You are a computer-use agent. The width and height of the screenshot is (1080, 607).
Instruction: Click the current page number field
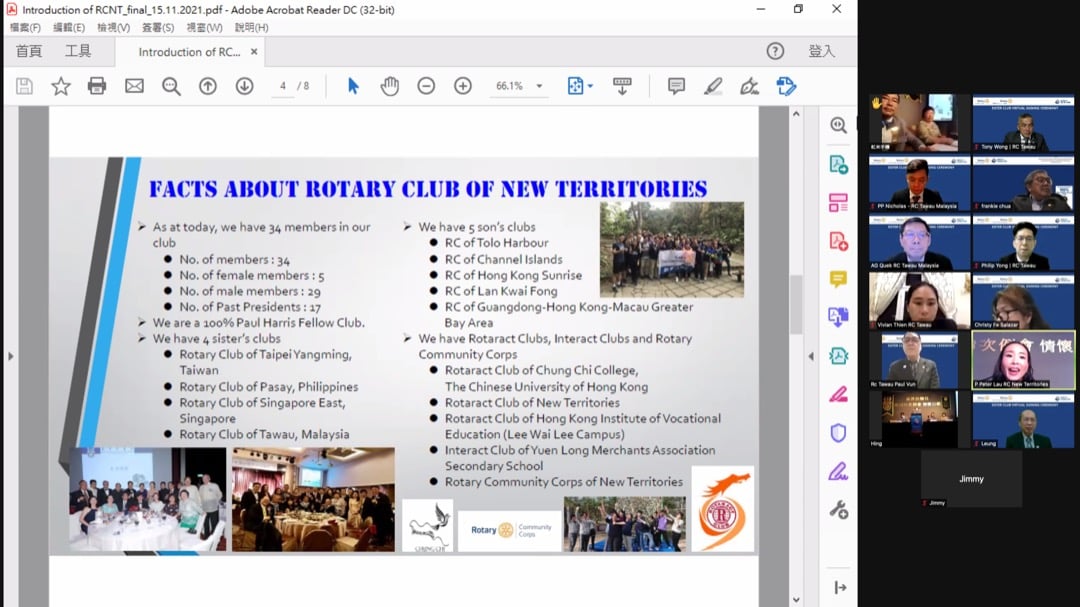click(x=283, y=86)
